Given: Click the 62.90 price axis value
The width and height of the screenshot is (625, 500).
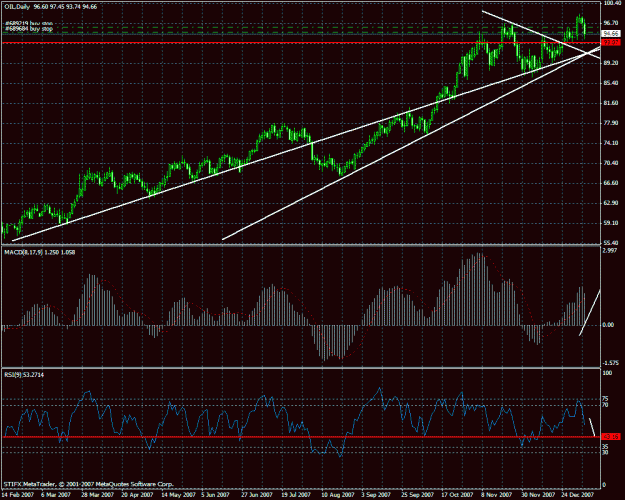Looking at the screenshot, I should click(x=611, y=203).
